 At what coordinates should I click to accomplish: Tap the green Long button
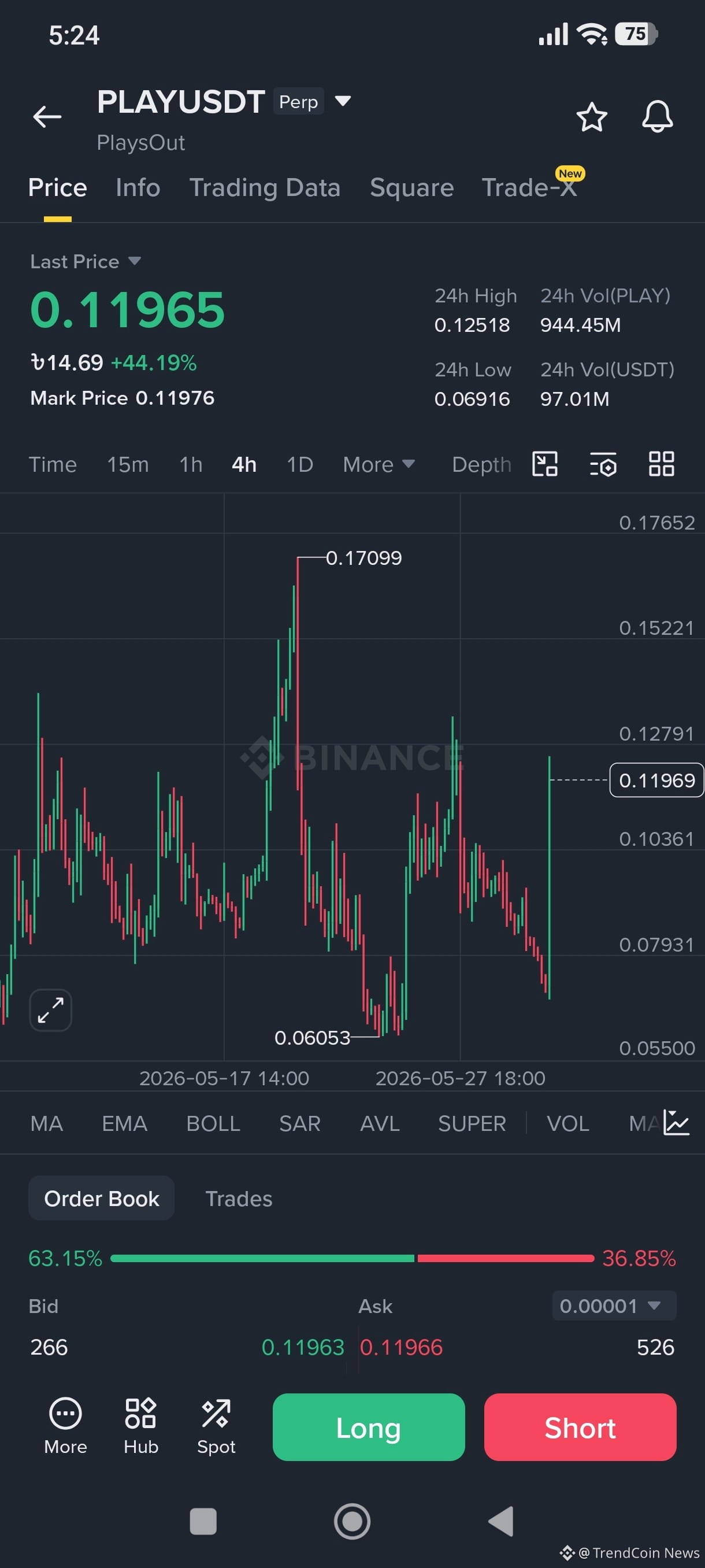pyautogui.click(x=369, y=1427)
